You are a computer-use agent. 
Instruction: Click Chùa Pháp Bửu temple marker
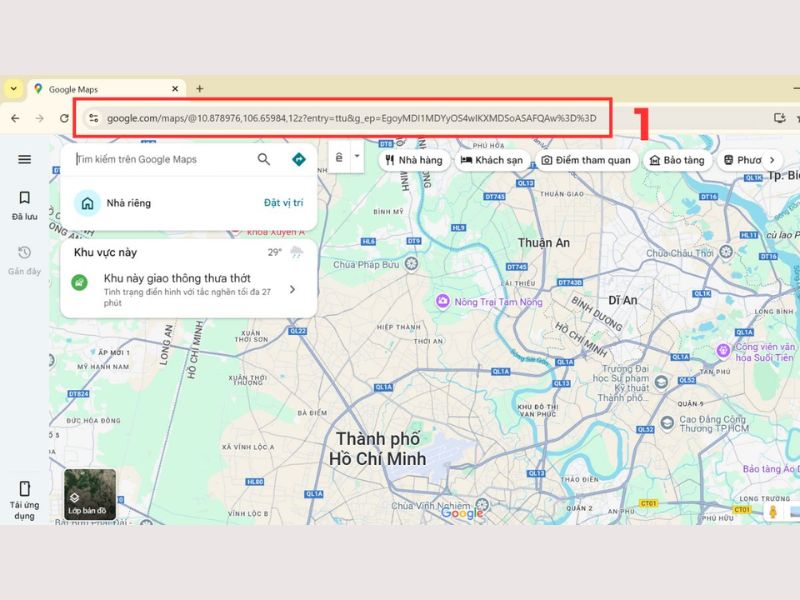coord(411,264)
